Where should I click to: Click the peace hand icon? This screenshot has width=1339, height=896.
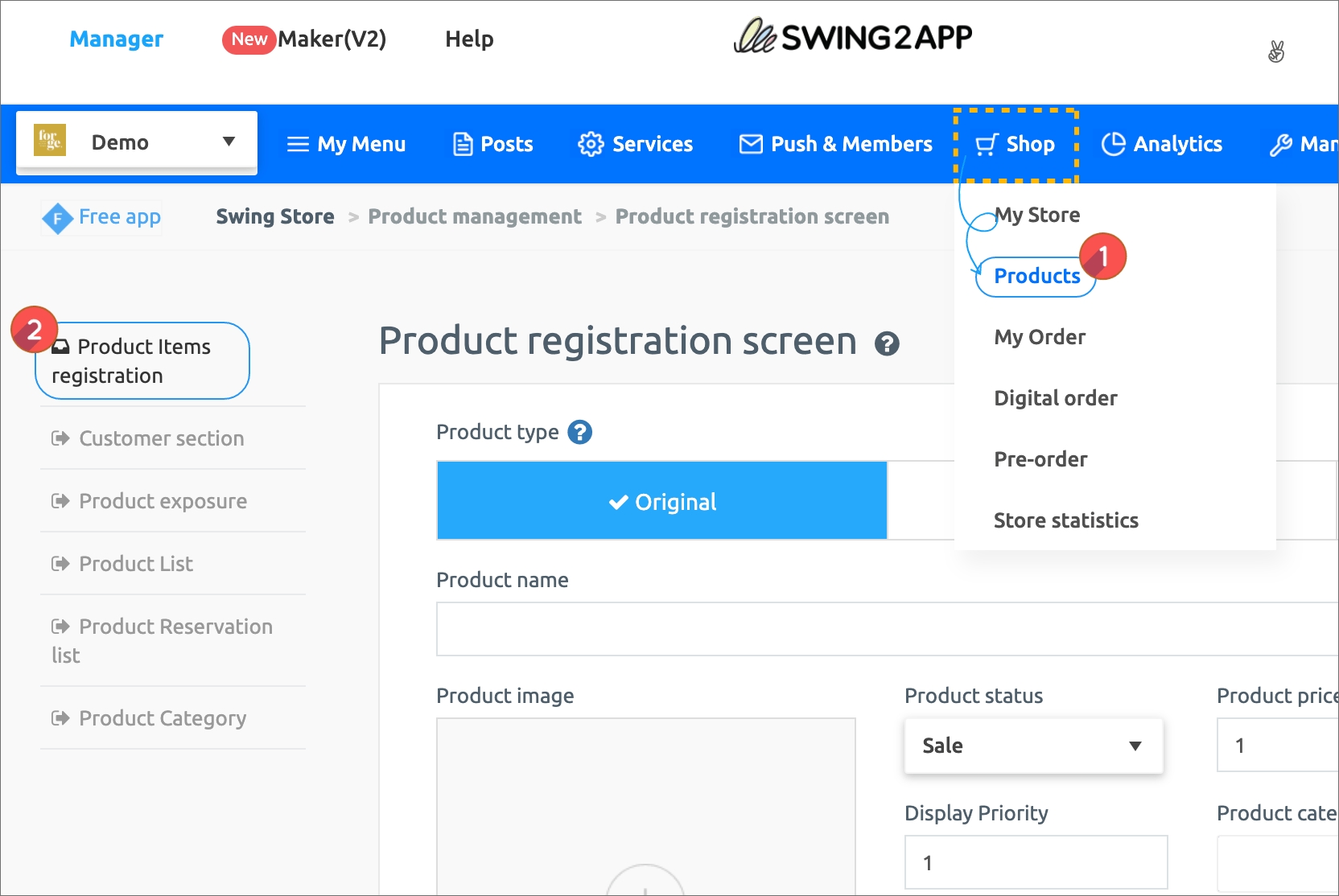tap(1276, 51)
